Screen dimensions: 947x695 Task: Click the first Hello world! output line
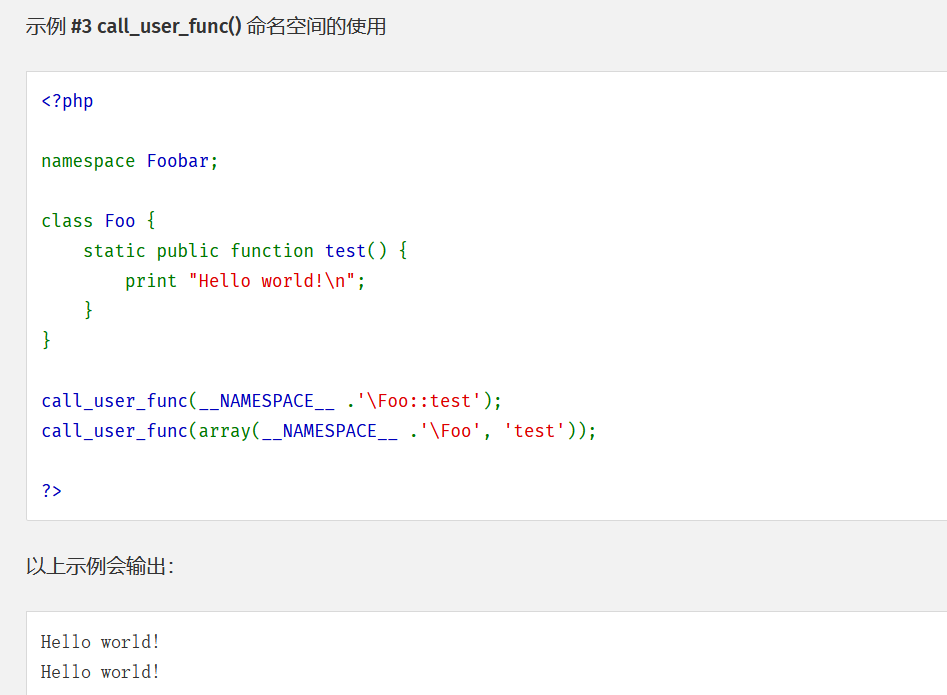100,642
